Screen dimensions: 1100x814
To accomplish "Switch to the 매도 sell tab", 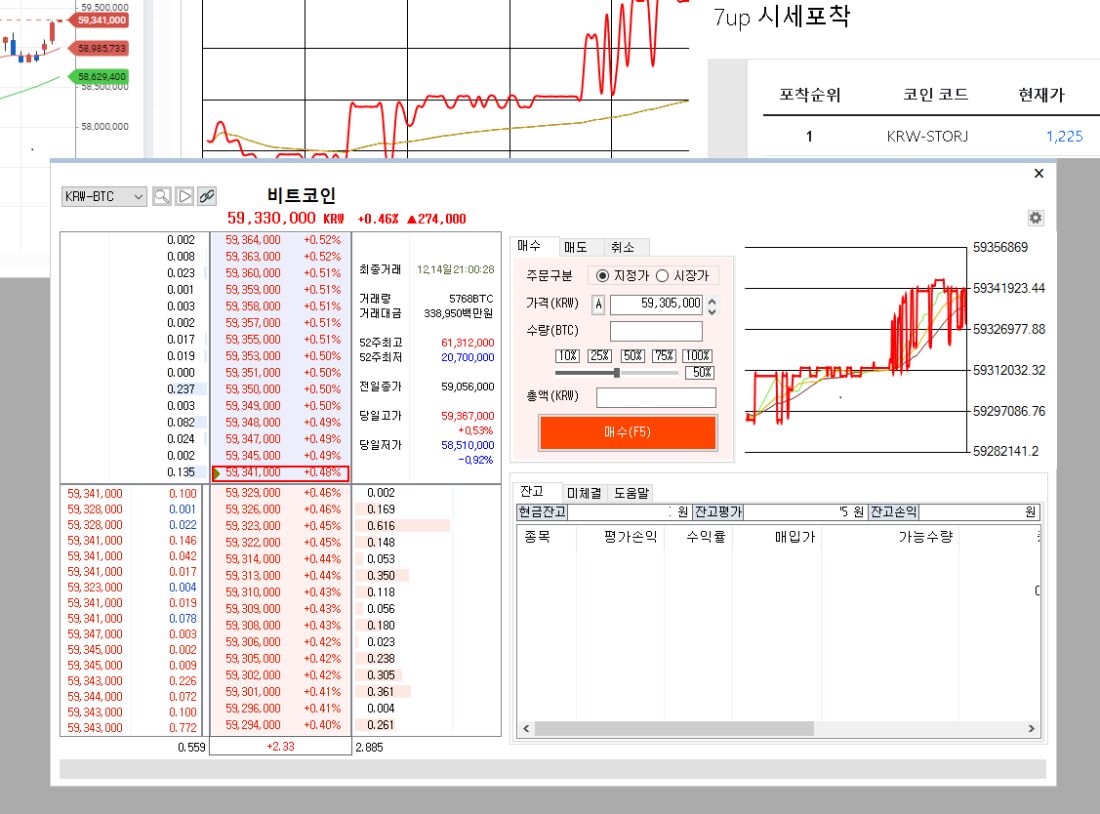I will [575, 247].
